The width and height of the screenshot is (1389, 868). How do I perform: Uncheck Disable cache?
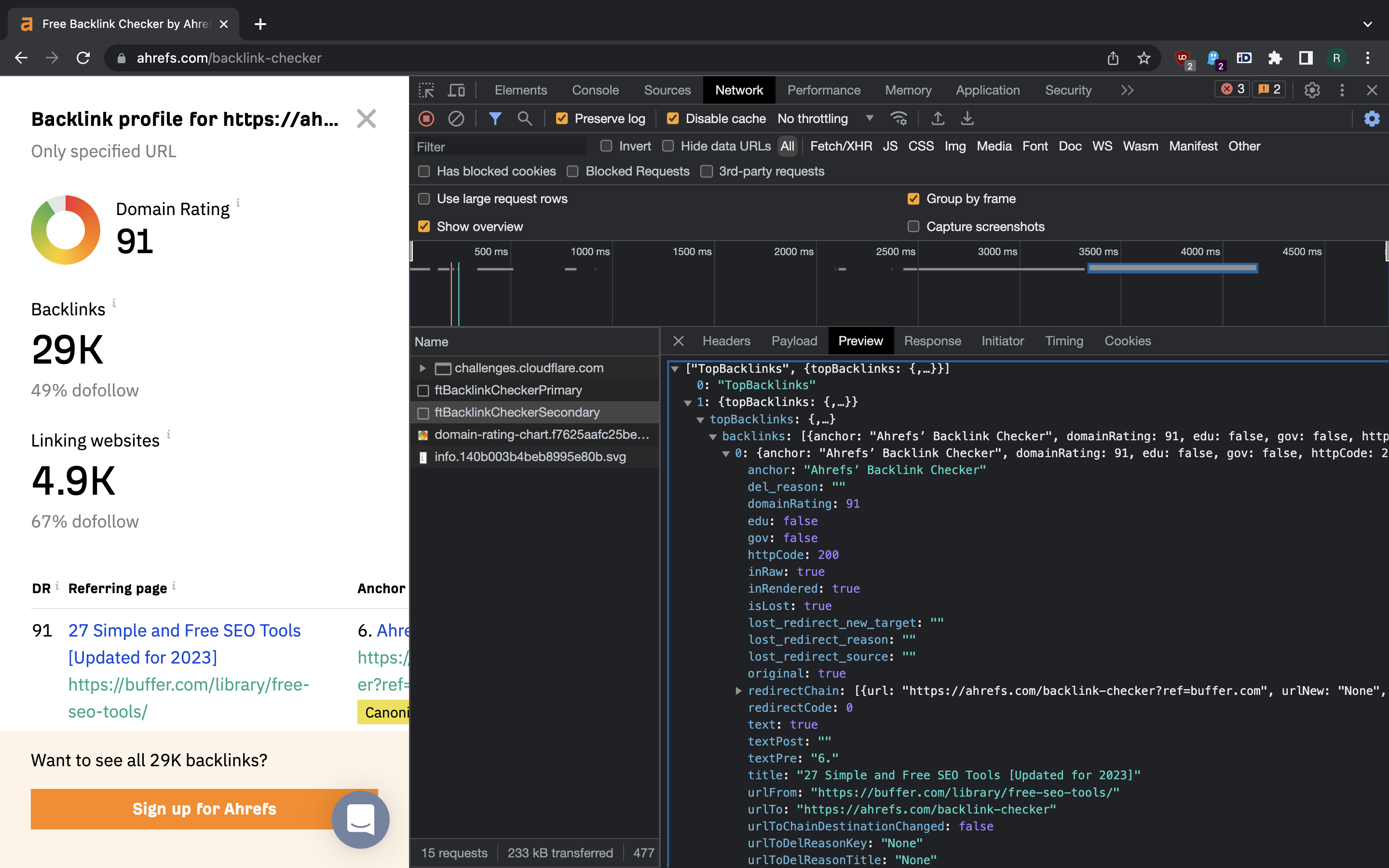673,118
